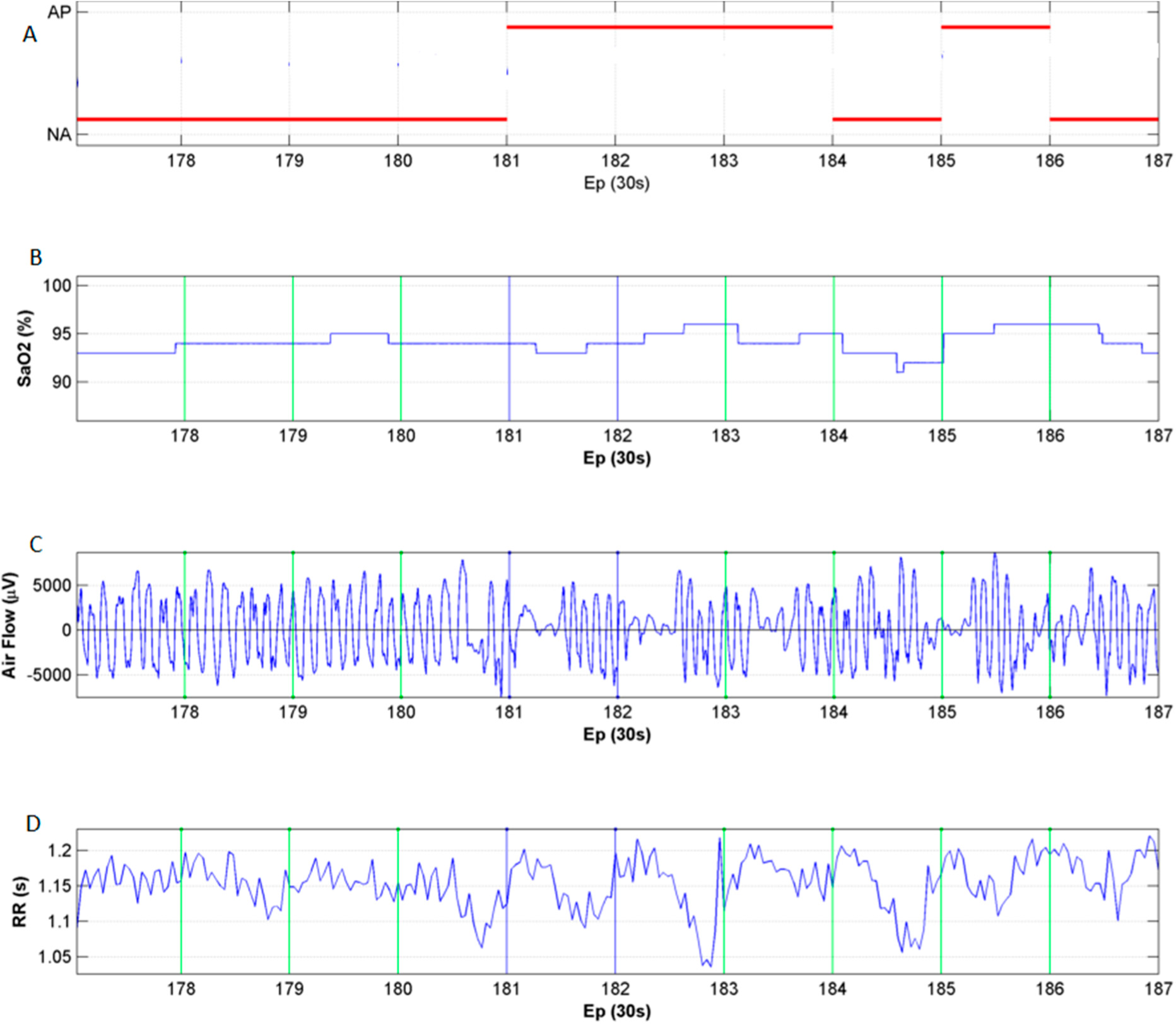1176x1024 pixels.
Task: Click the Ep (30s) label under RR plot
Action: (616, 1011)
